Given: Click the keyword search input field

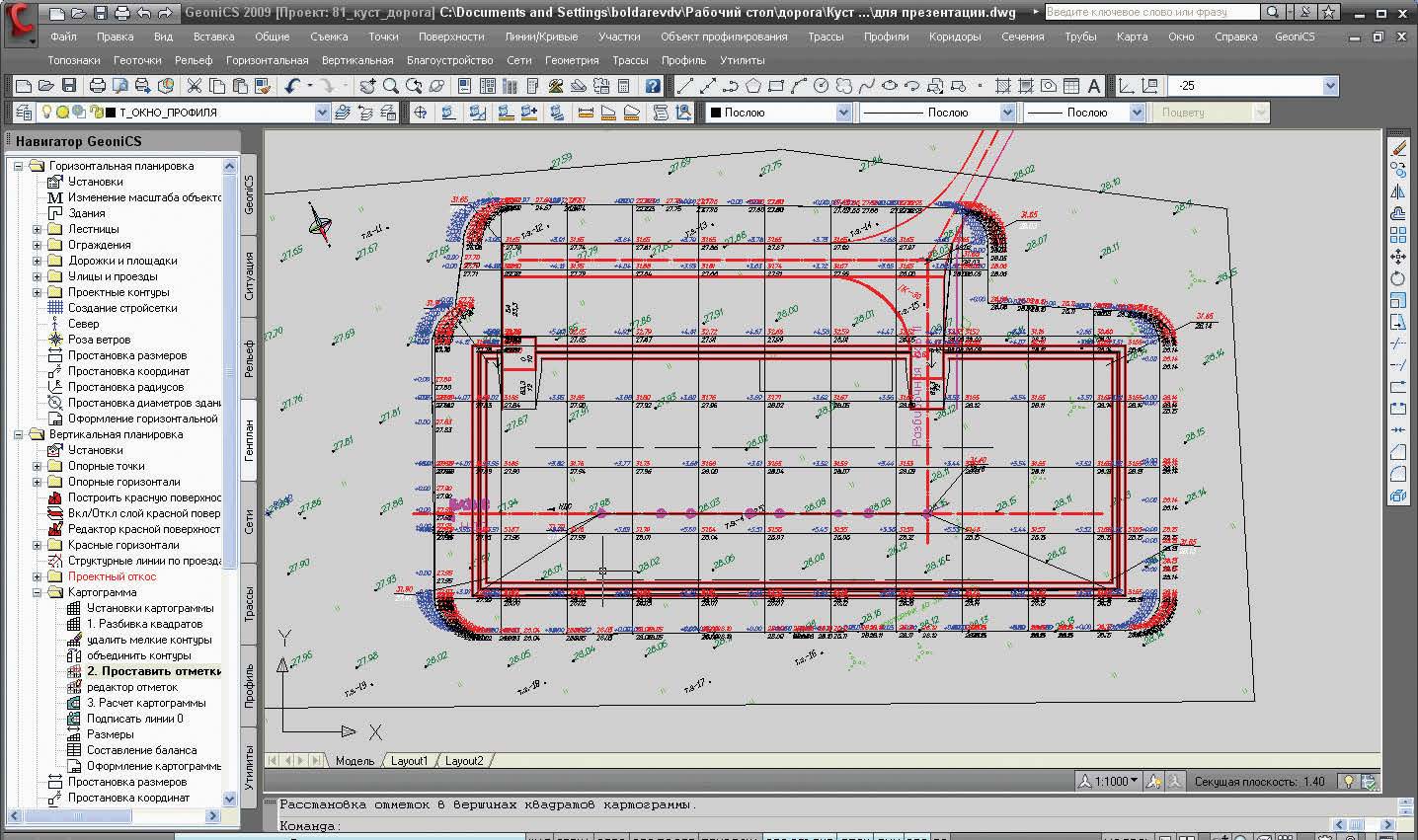Looking at the screenshot, I should coord(1150,13).
